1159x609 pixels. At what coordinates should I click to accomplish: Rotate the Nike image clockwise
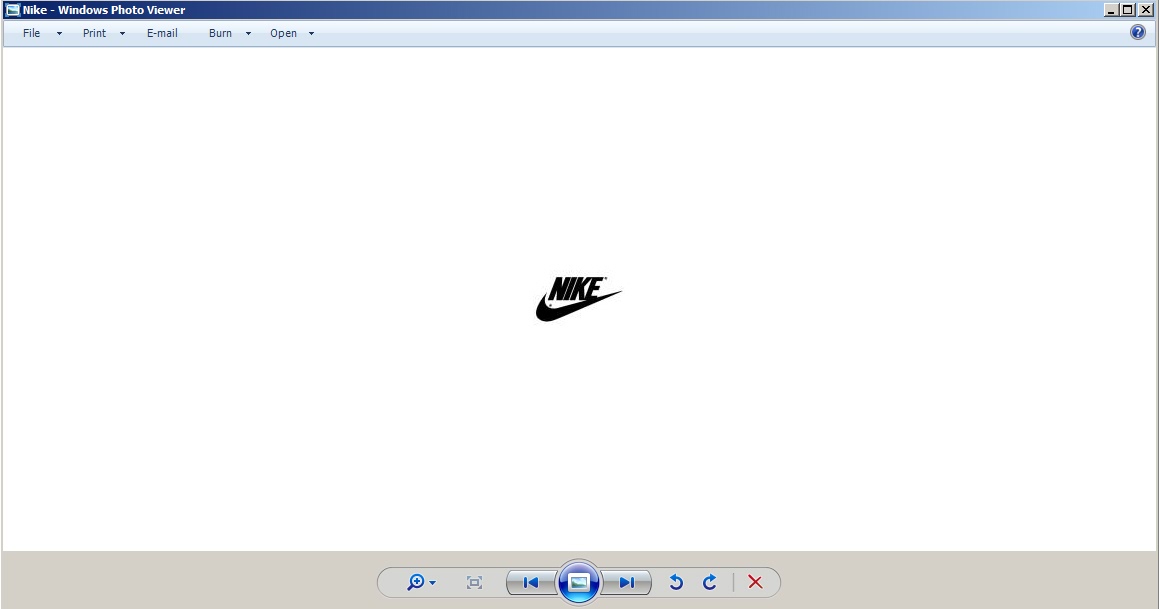[x=710, y=582]
